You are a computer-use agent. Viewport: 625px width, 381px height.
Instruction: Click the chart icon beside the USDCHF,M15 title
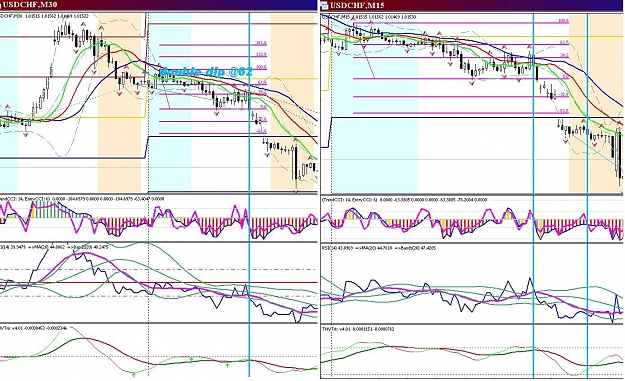point(324,5)
